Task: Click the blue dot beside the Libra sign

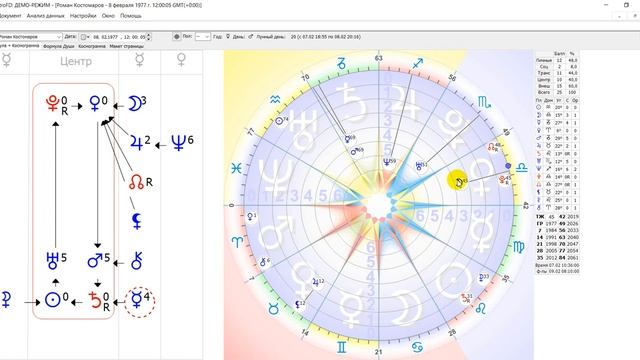Action: click(x=508, y=166)
